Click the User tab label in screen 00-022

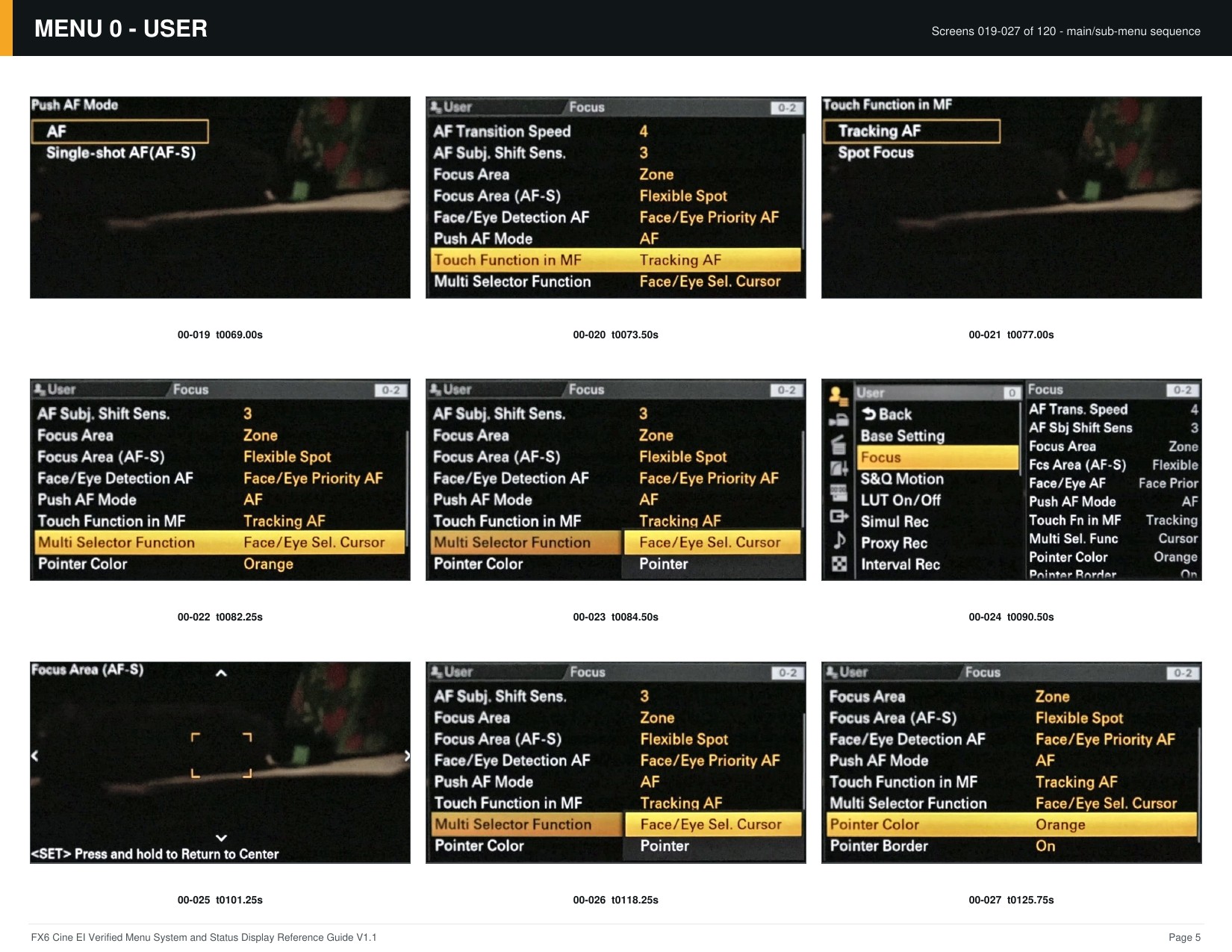(62, 390)
